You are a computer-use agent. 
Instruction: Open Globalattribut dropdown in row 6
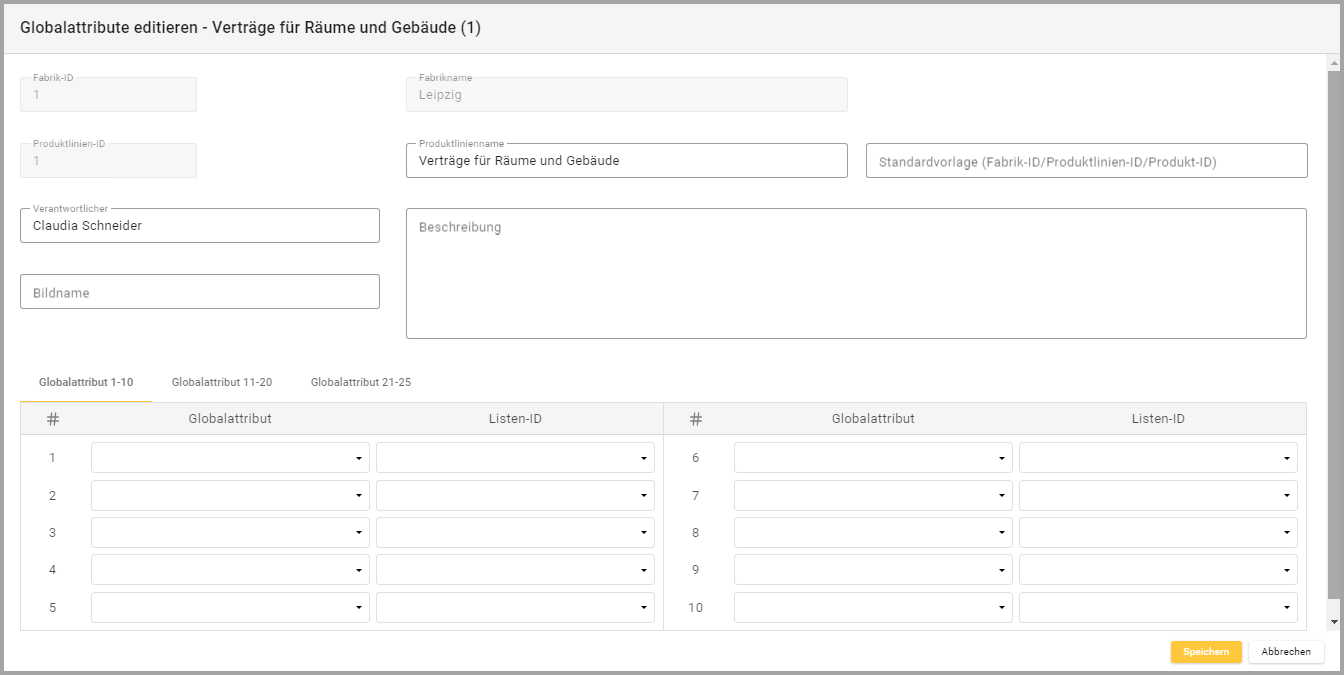[873, 458]
